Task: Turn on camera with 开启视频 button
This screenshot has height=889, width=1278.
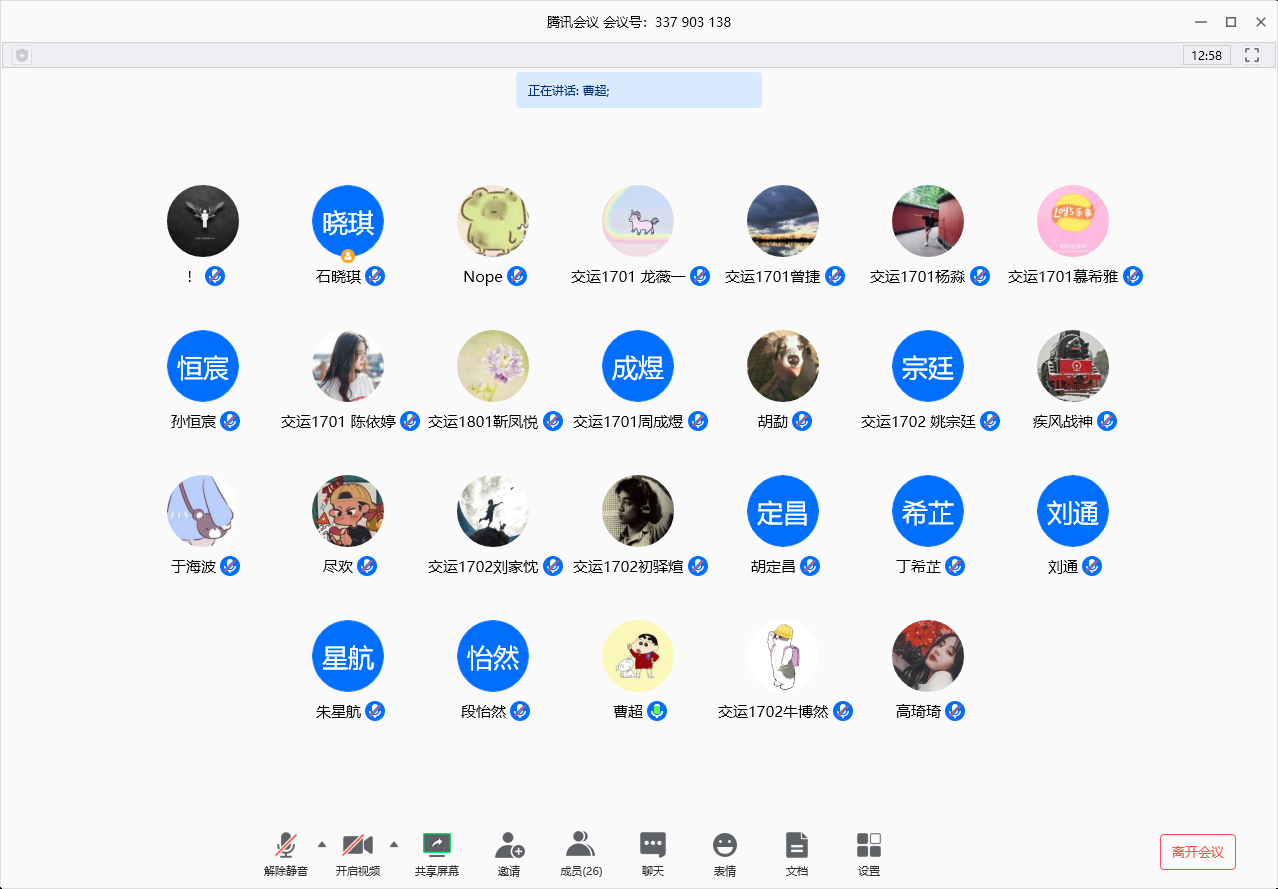Action: (357, 846)
